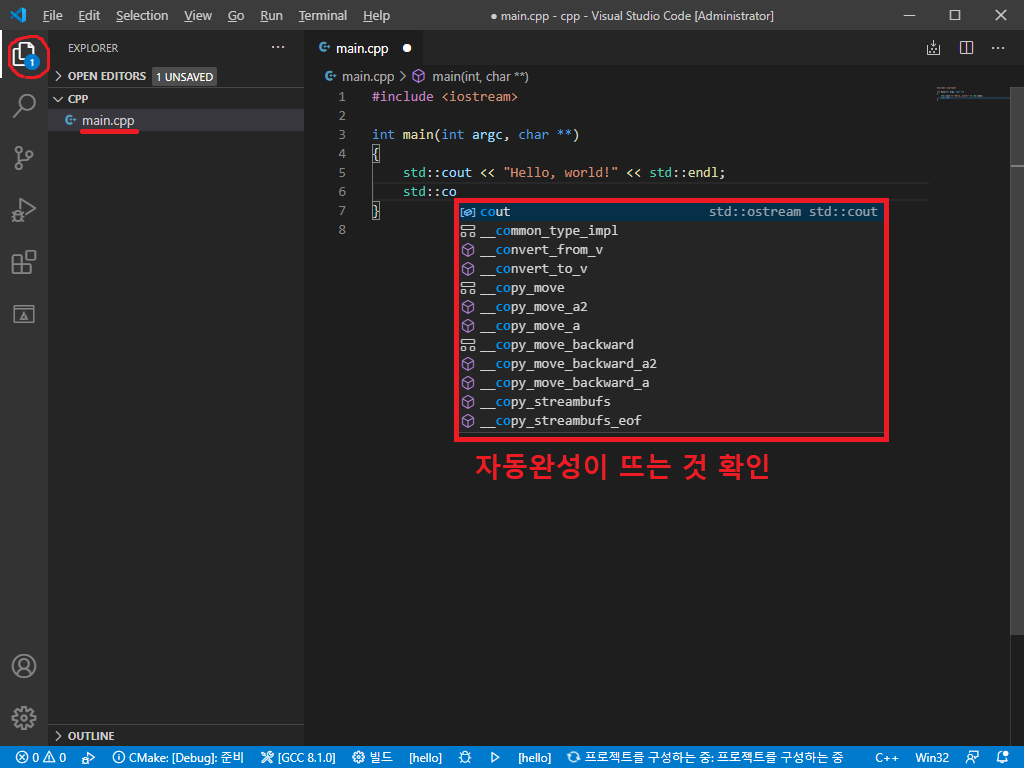Click the Accounts icon in activity bar

pyautogui.click(x=24, y=666)
